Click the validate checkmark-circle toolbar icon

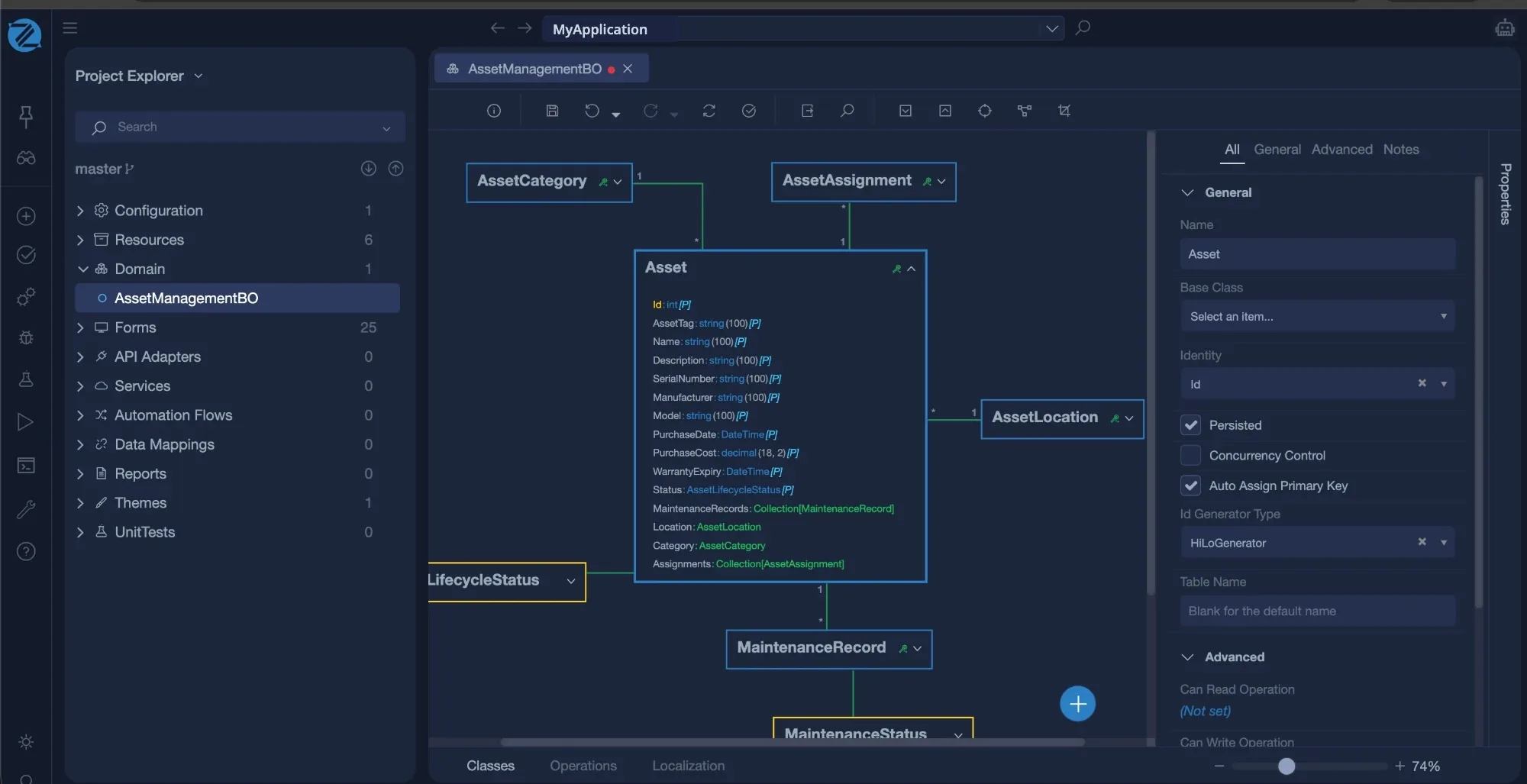click(x=749, y=111)
